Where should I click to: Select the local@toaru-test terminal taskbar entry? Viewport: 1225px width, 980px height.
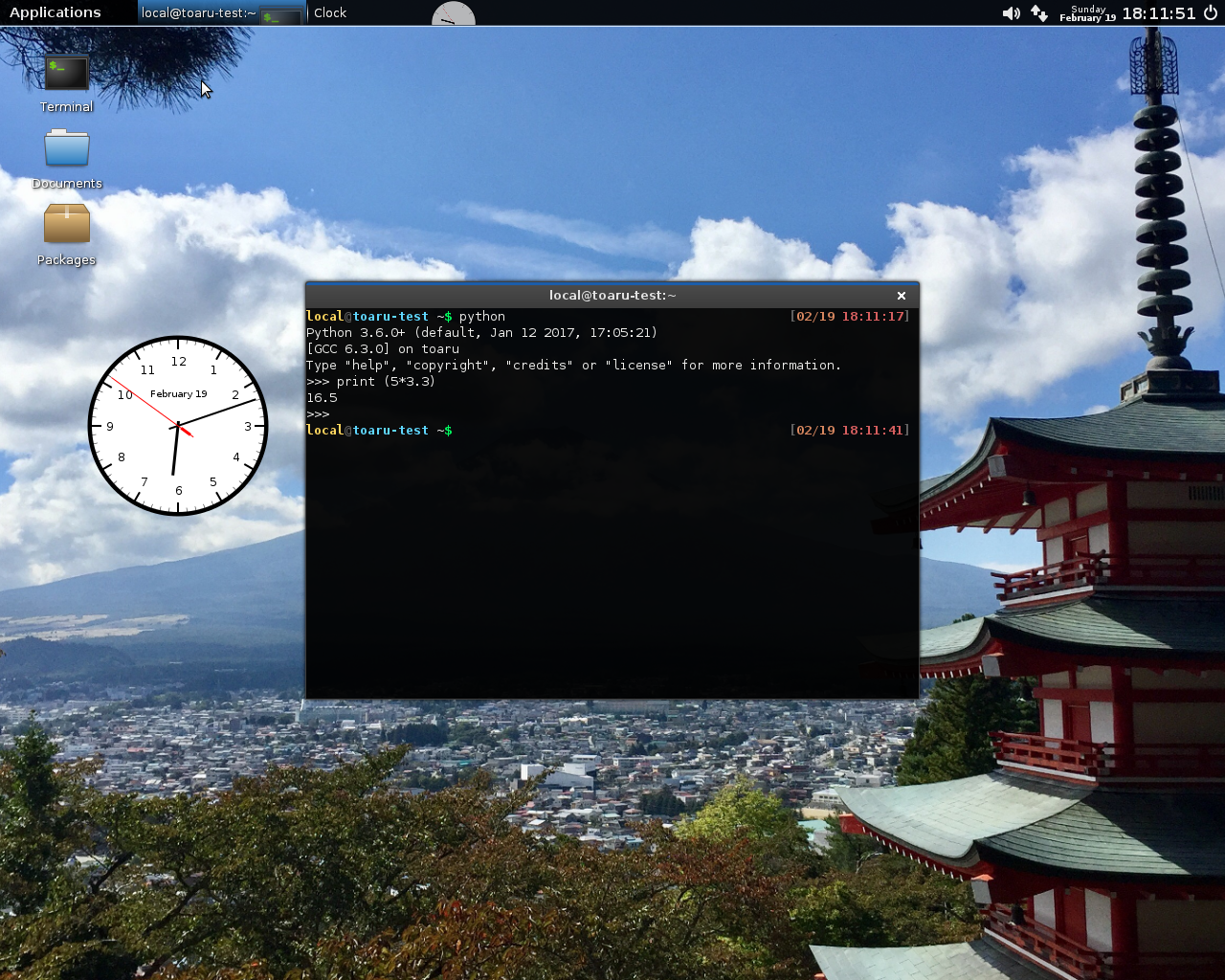coord(222,12)
